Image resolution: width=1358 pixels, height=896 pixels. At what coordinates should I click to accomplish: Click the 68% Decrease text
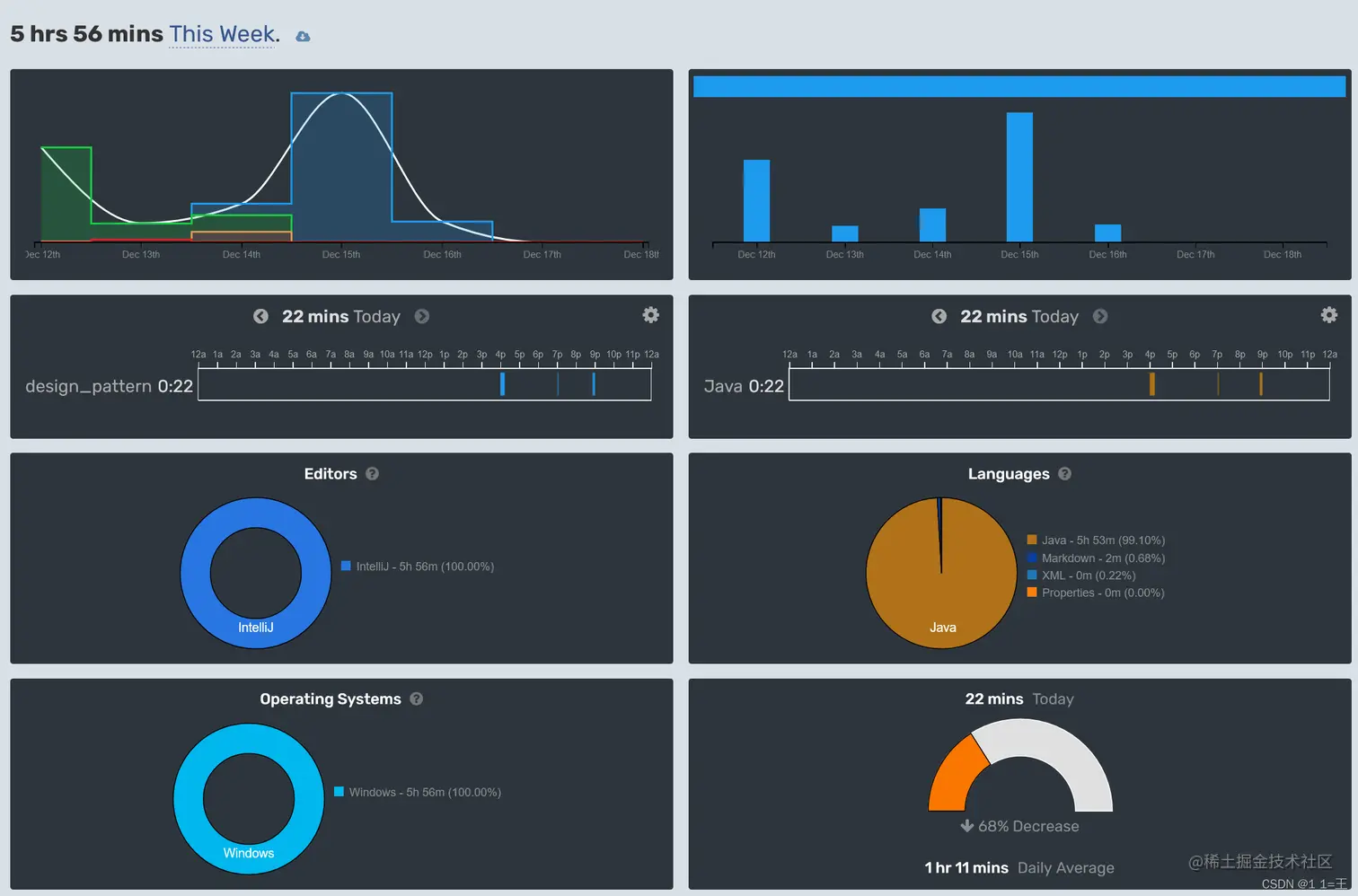click(x=1019, y=826)
